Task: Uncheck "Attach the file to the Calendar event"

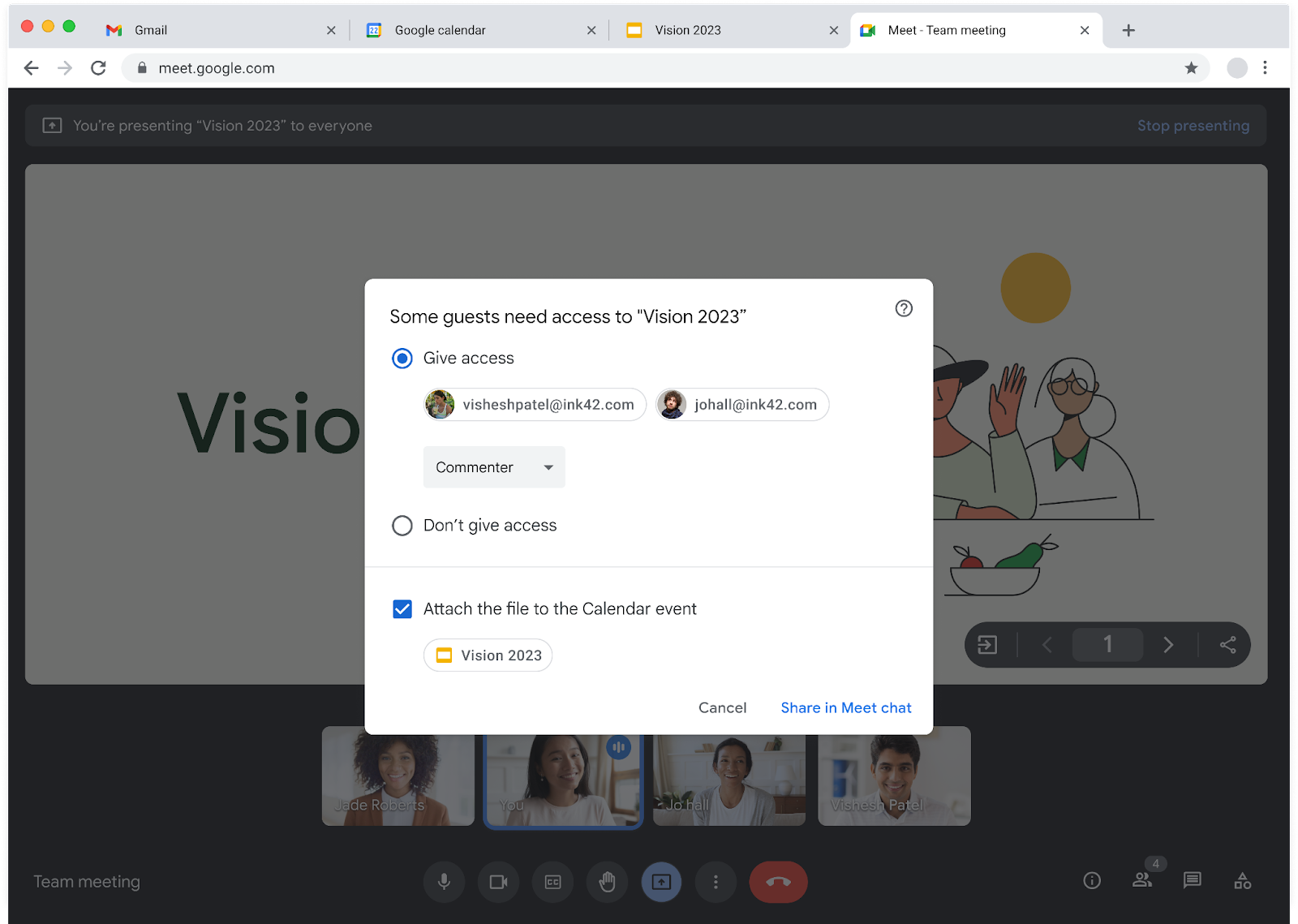Action: (402, 608)
